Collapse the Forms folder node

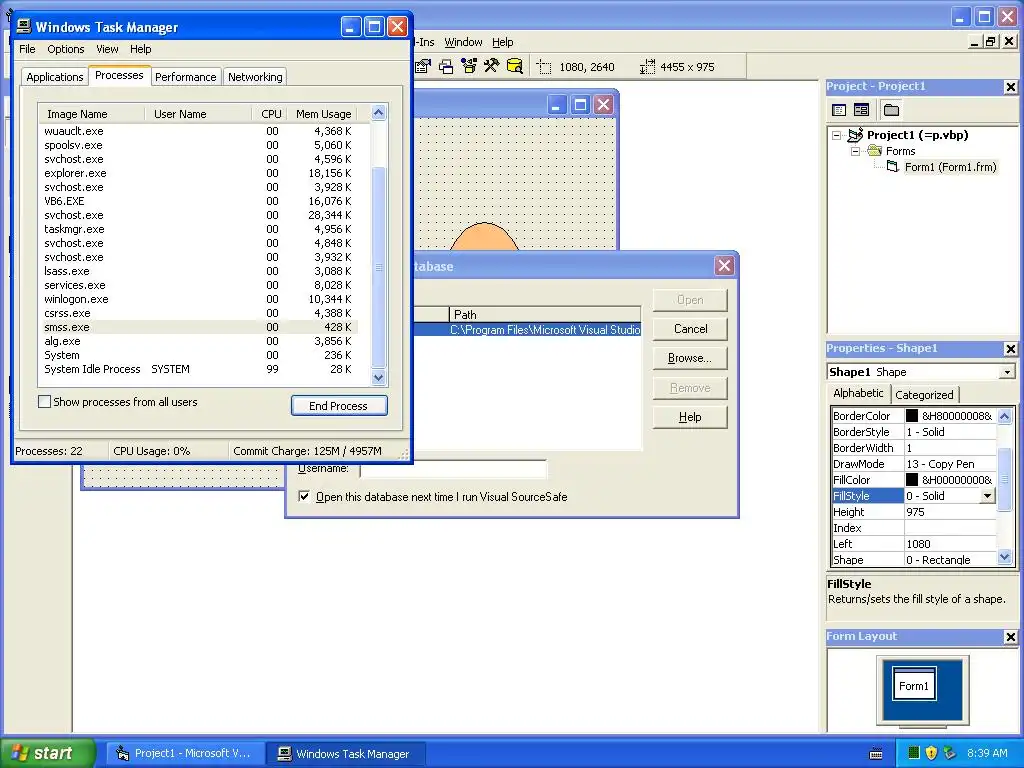(x=856, y=151)
